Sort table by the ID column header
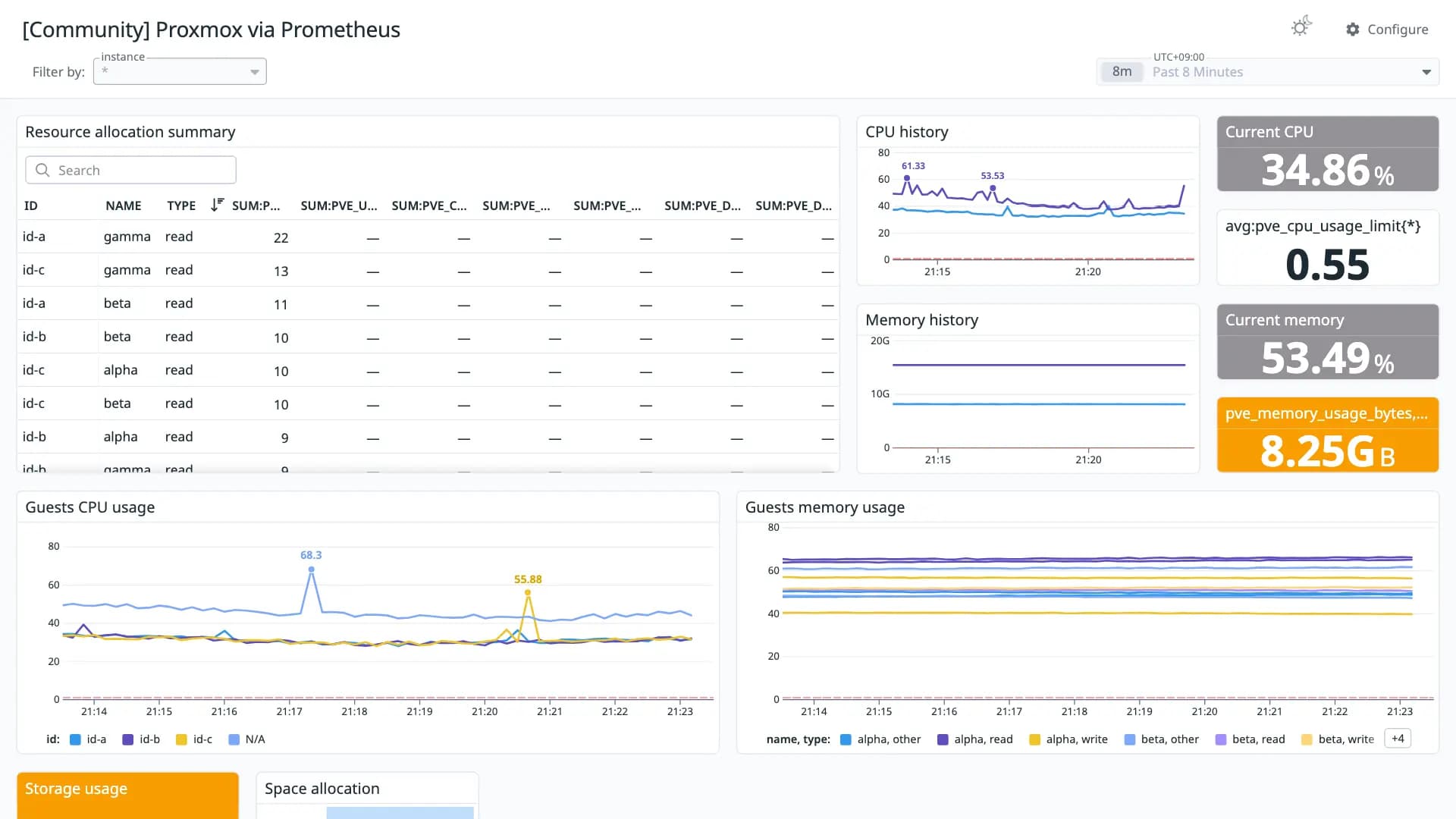The height and width of the screenshot is (819, 1456). point(30,206)
